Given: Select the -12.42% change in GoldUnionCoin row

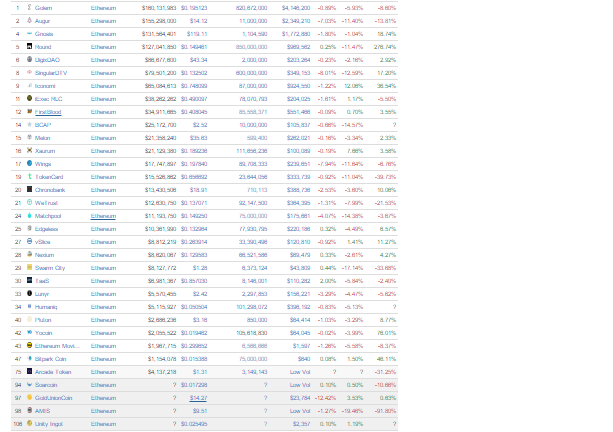Looking at the screenshot, I should 325,398.
